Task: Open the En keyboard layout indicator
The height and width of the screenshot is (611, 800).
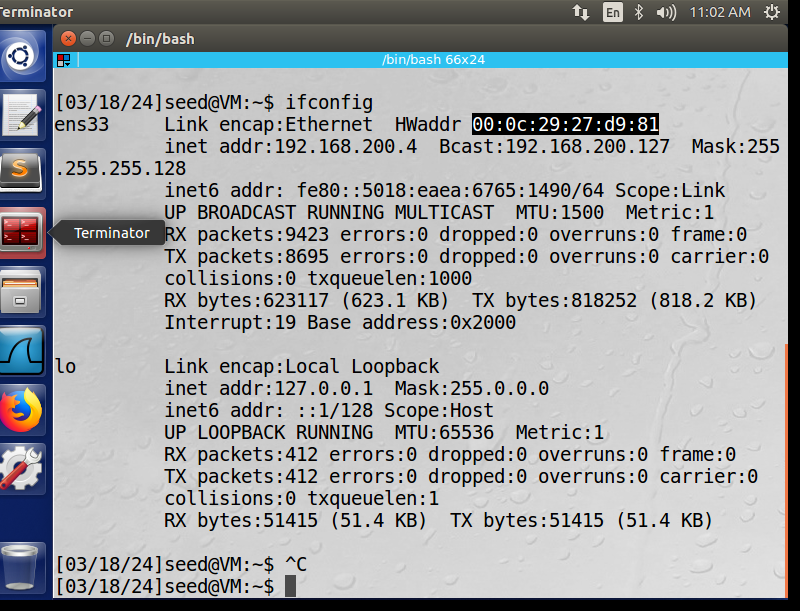Action: point(612,12)
